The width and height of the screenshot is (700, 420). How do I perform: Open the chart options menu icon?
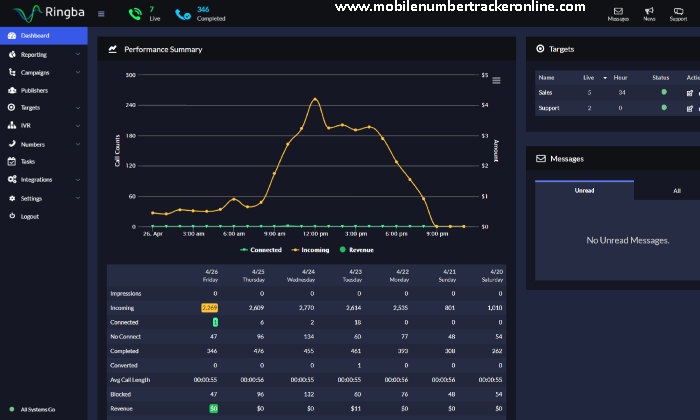[496, 80]
